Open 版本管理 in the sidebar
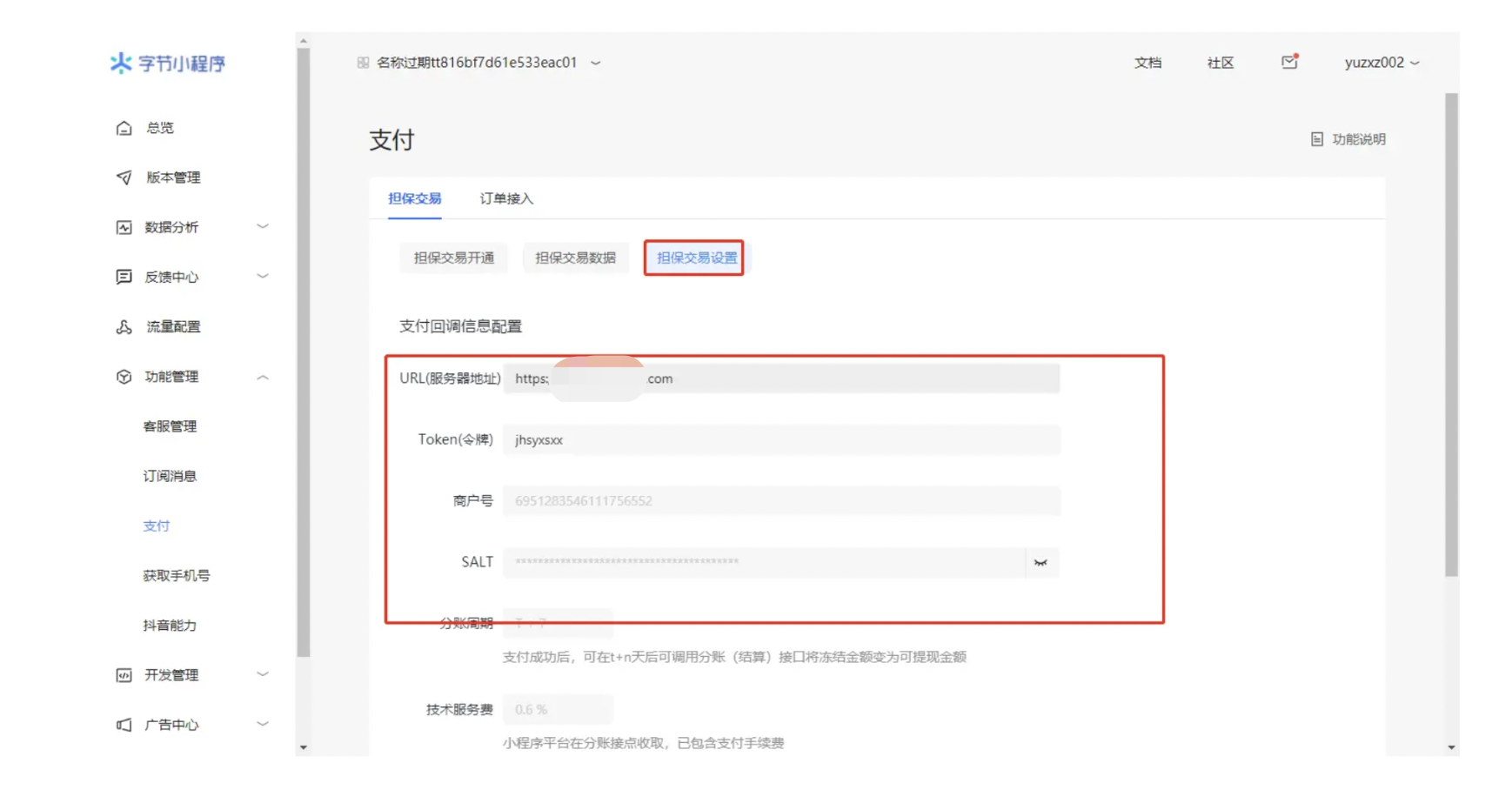 click(x=173, y=177)
